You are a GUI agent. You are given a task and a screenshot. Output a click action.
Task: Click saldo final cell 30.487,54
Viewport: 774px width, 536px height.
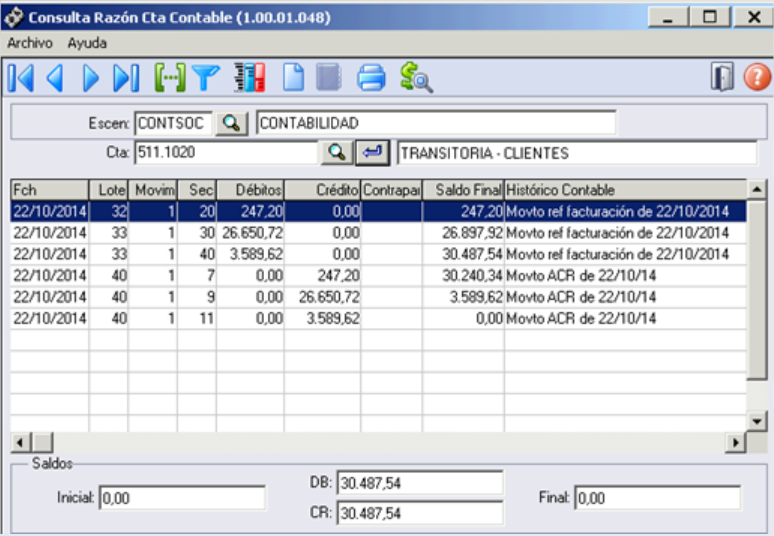[463, 254]
